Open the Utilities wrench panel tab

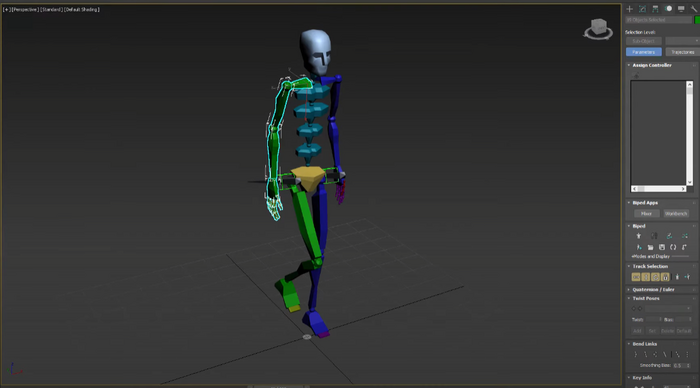[x=694, y=8]
